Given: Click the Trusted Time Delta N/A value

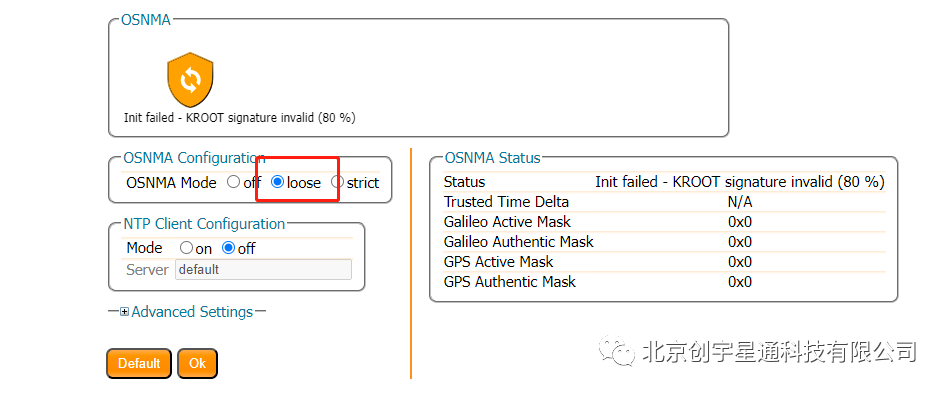Looking at the screenshot, I should click(740, 202).
